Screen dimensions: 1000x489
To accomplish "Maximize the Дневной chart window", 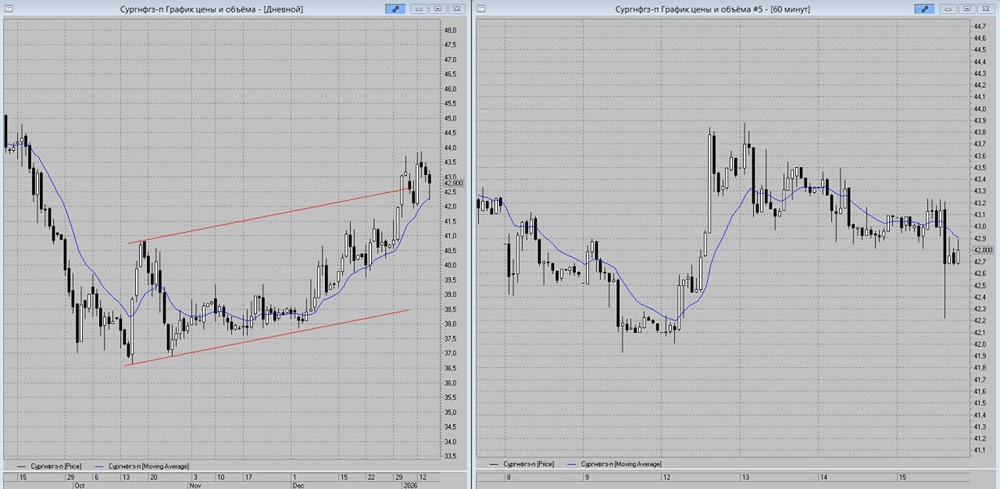I will tap(438, 9).
